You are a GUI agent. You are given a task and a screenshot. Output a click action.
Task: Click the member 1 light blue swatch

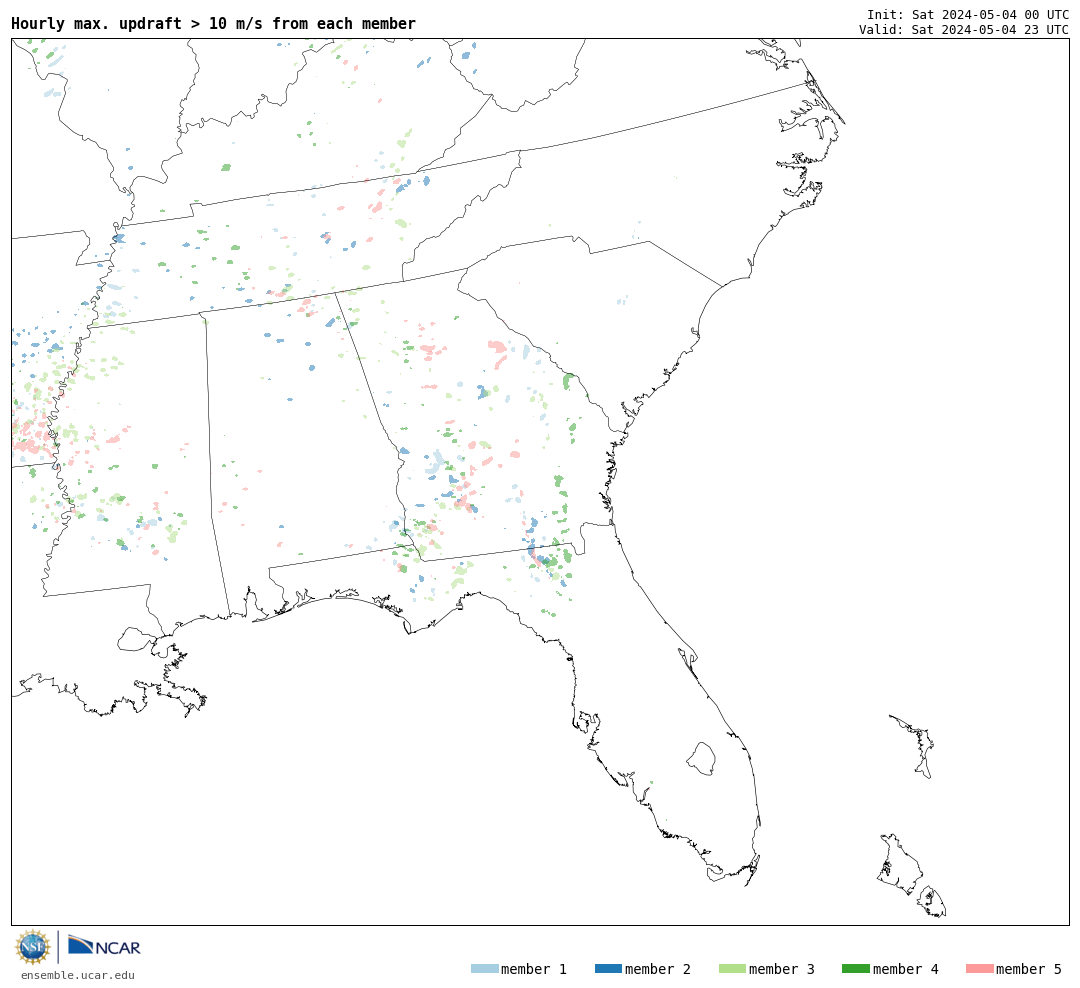coord(484,969)
